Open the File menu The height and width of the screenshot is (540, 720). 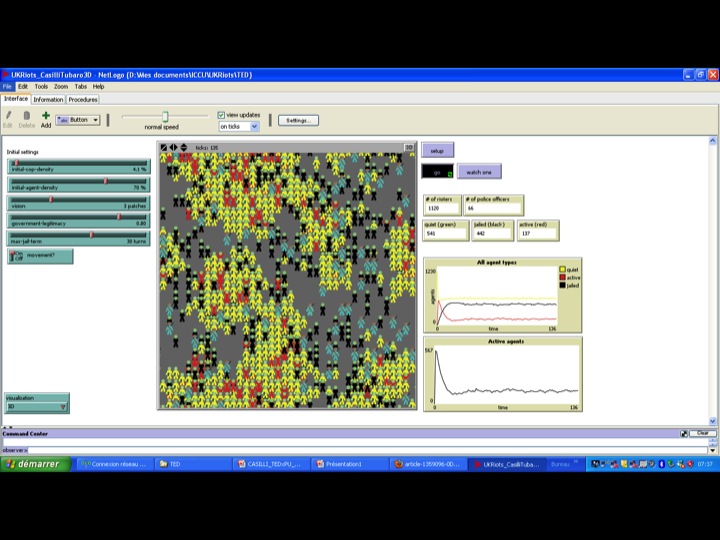pos(7,86)
